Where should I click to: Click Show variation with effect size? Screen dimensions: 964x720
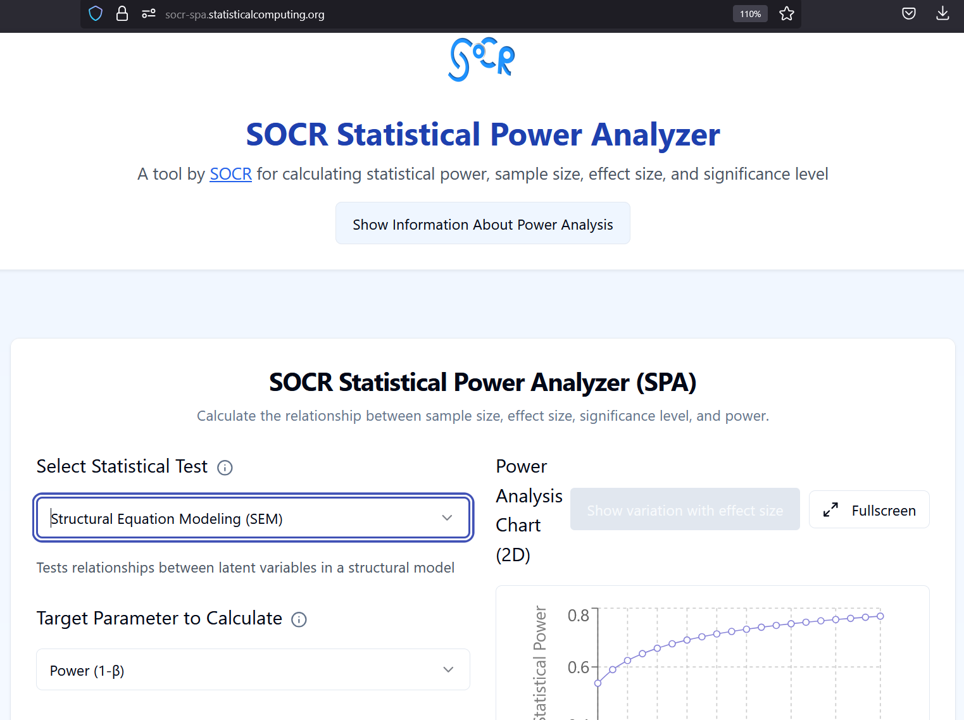684,509
